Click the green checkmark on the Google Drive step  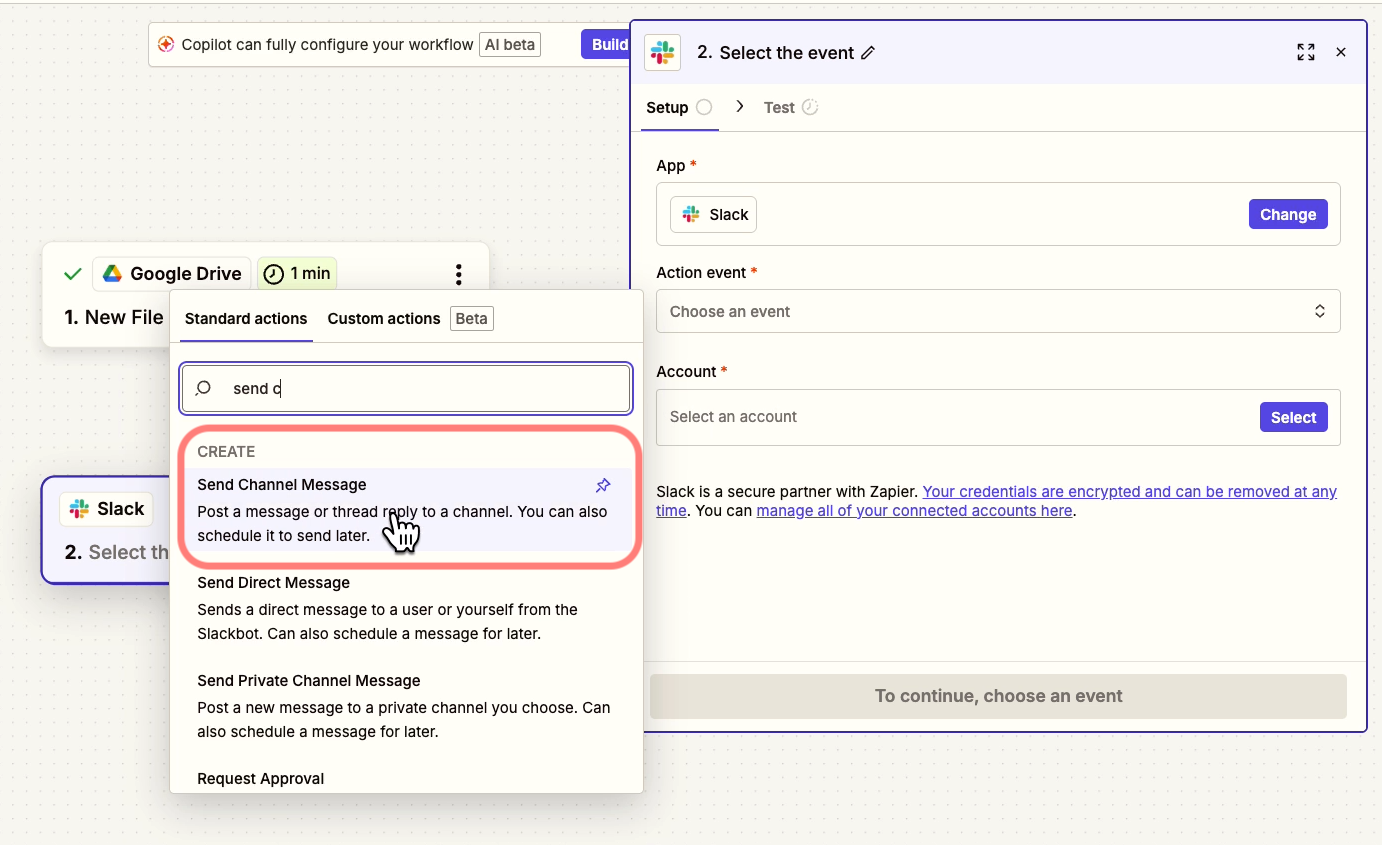[72, 273]
